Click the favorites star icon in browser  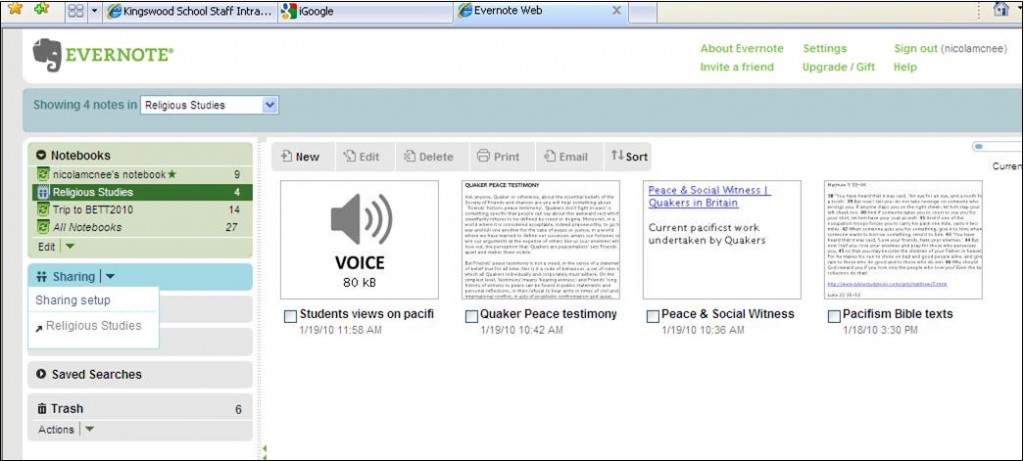click(x=15, y=9)
